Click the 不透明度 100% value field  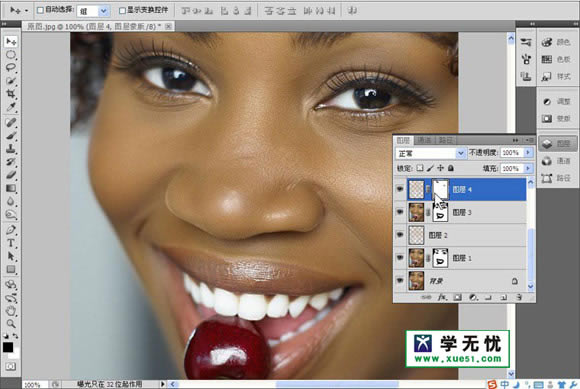[512, 152]
